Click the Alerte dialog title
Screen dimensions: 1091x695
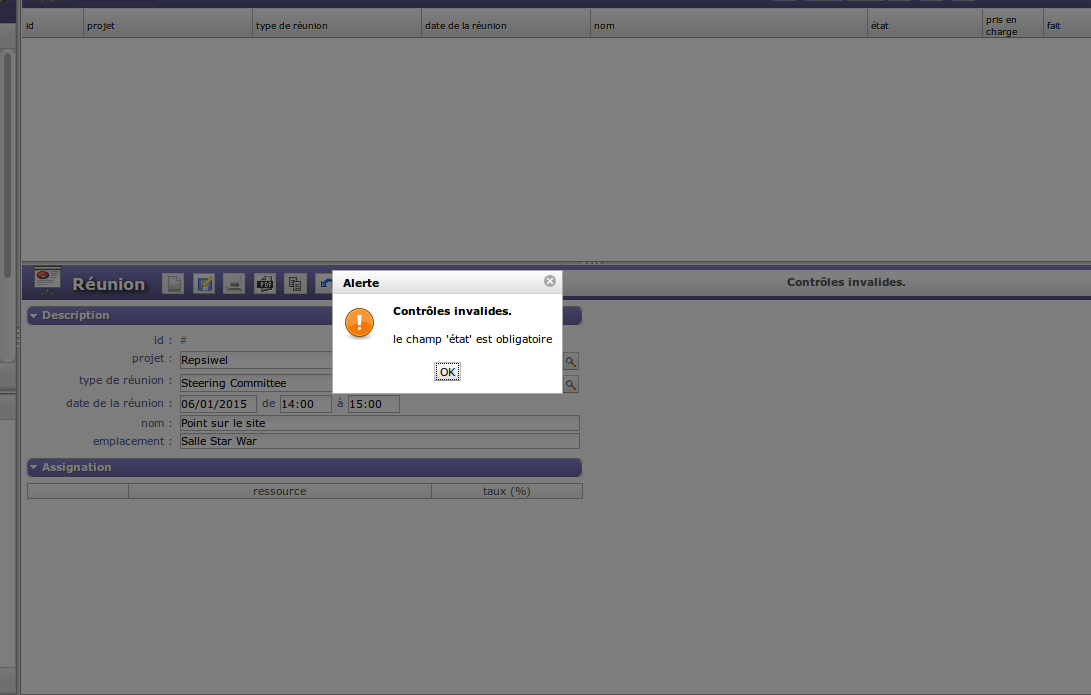click(x=361, y=283)
